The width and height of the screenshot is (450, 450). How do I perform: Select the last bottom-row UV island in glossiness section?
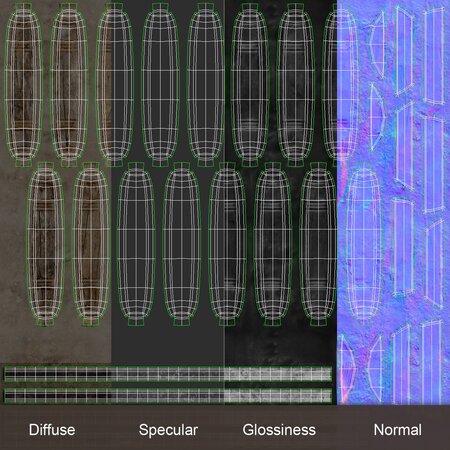[318, 244]
